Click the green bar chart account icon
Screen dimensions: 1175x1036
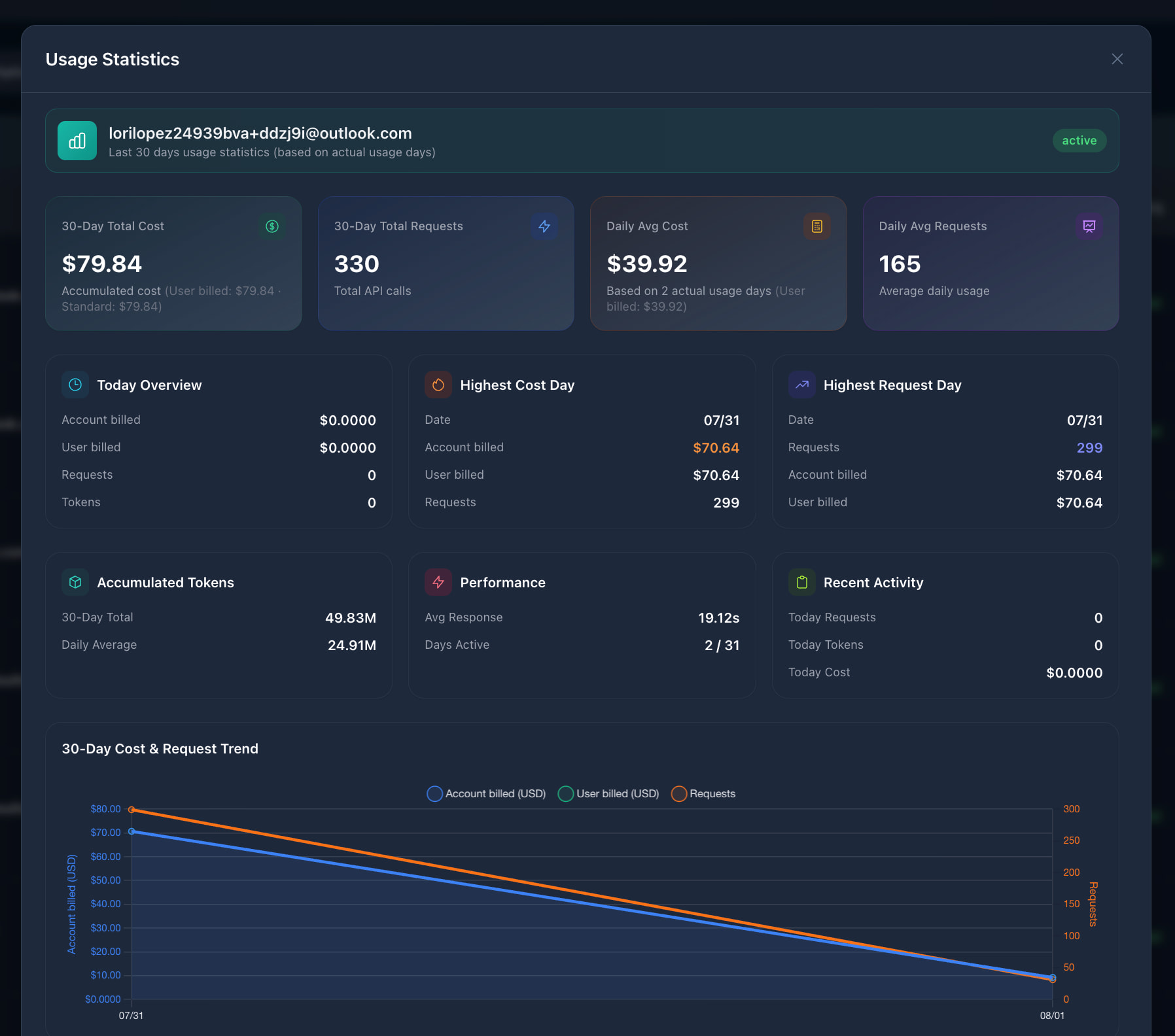77,141
